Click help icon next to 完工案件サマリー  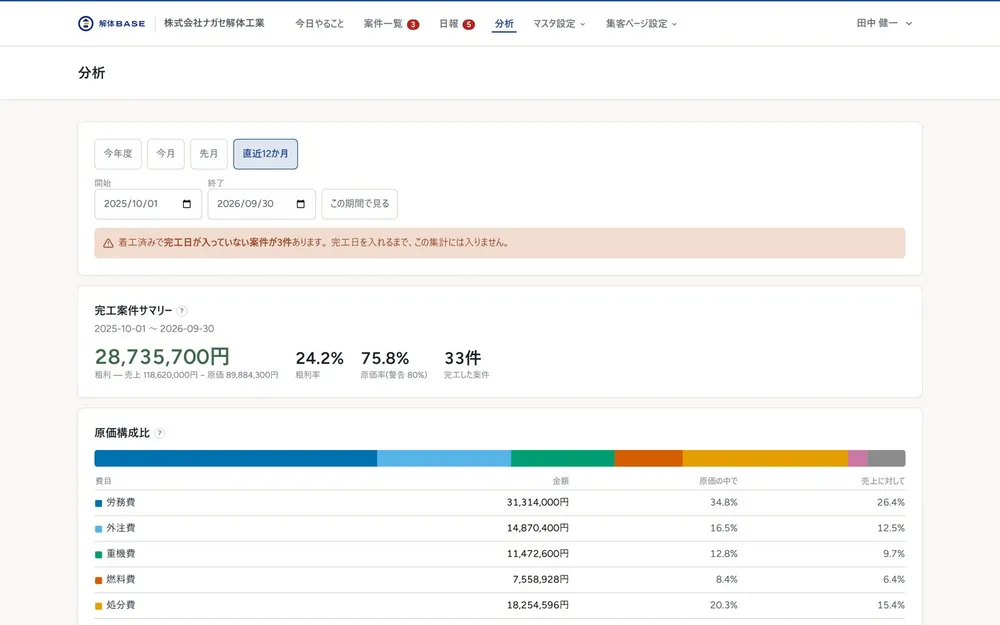[182, 311]
